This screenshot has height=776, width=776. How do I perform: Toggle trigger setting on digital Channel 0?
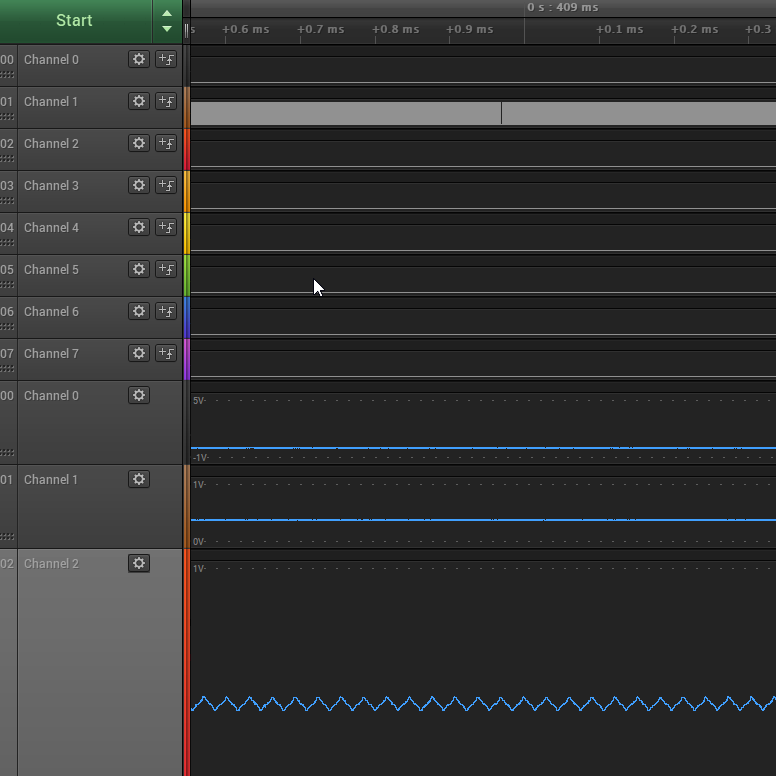click(166, 59)
